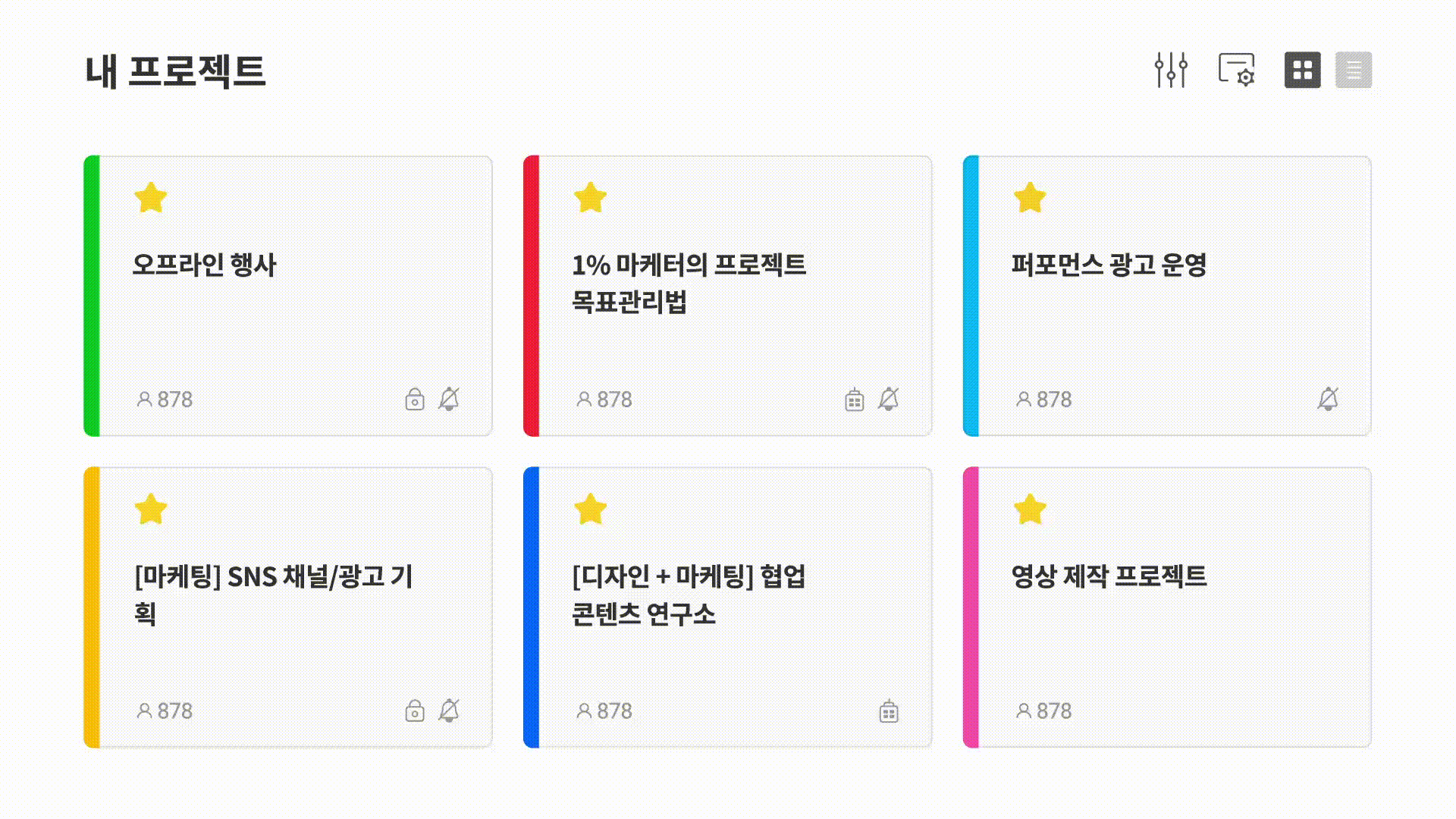Screen dimensions: 1456x819
Task: Switch to list view
Action: pos(1354,70)
